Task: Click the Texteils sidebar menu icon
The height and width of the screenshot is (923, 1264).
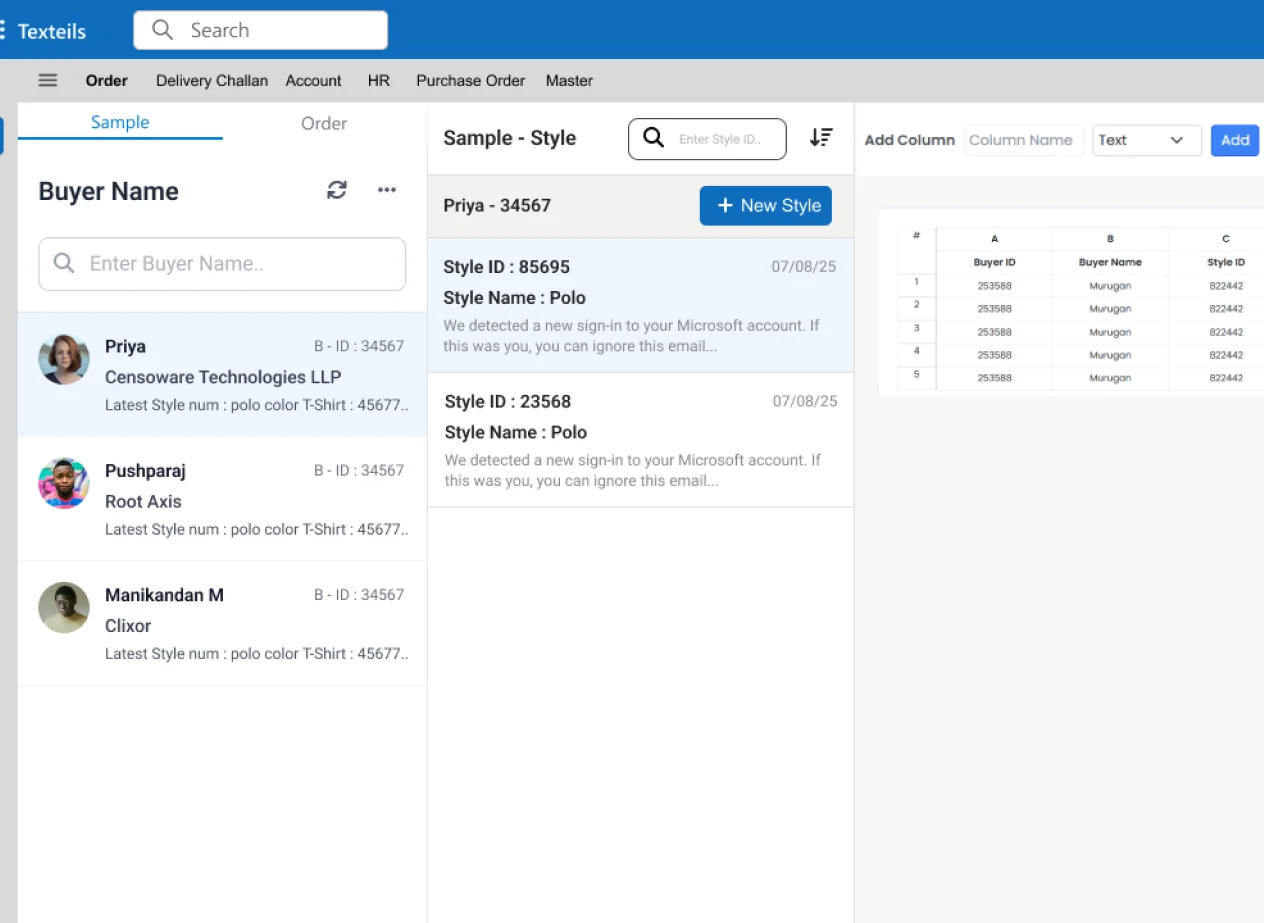Action: [4, 30]
